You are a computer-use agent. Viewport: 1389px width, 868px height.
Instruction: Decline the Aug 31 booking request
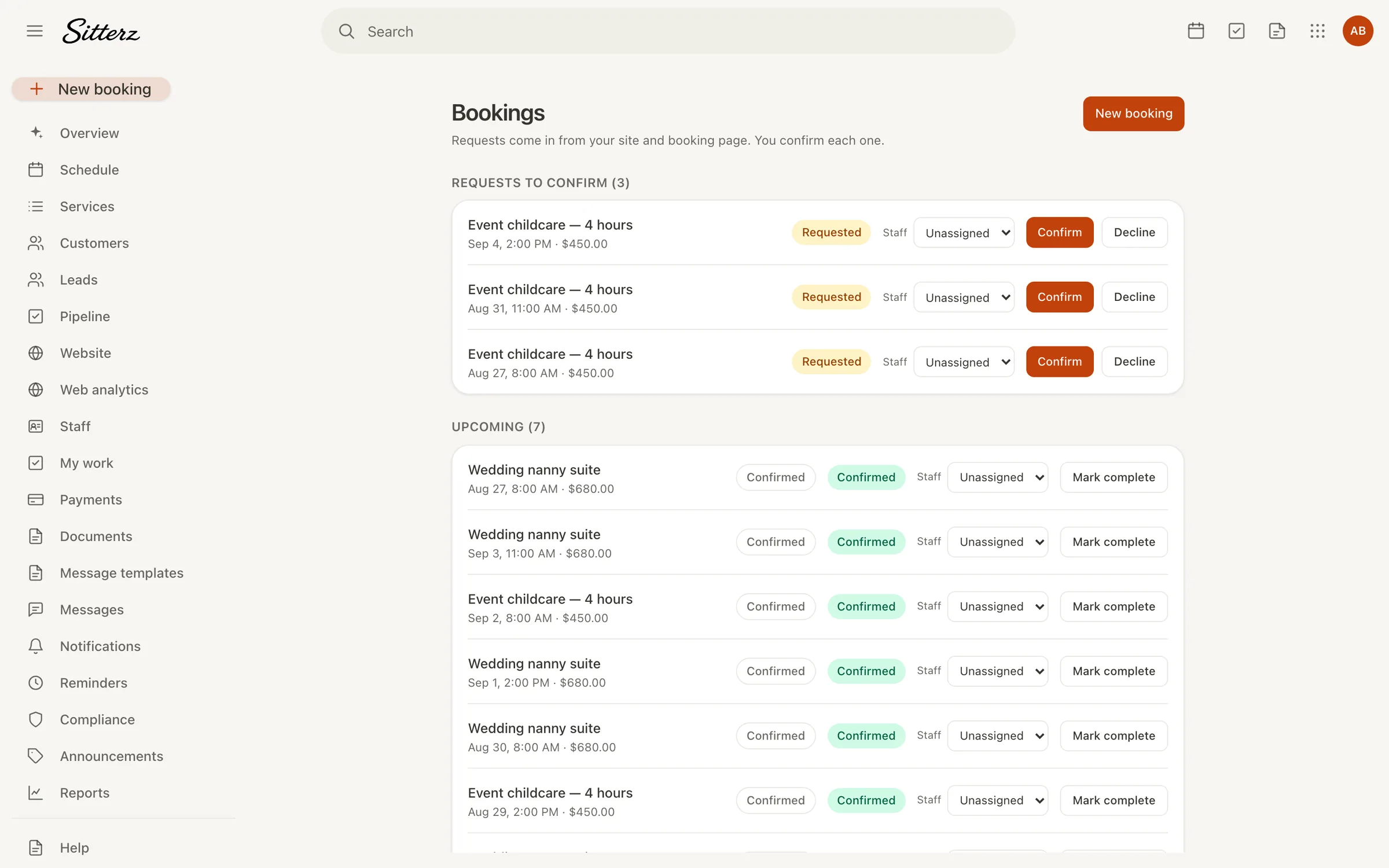pyautogui.click(x=1134, y=297)
